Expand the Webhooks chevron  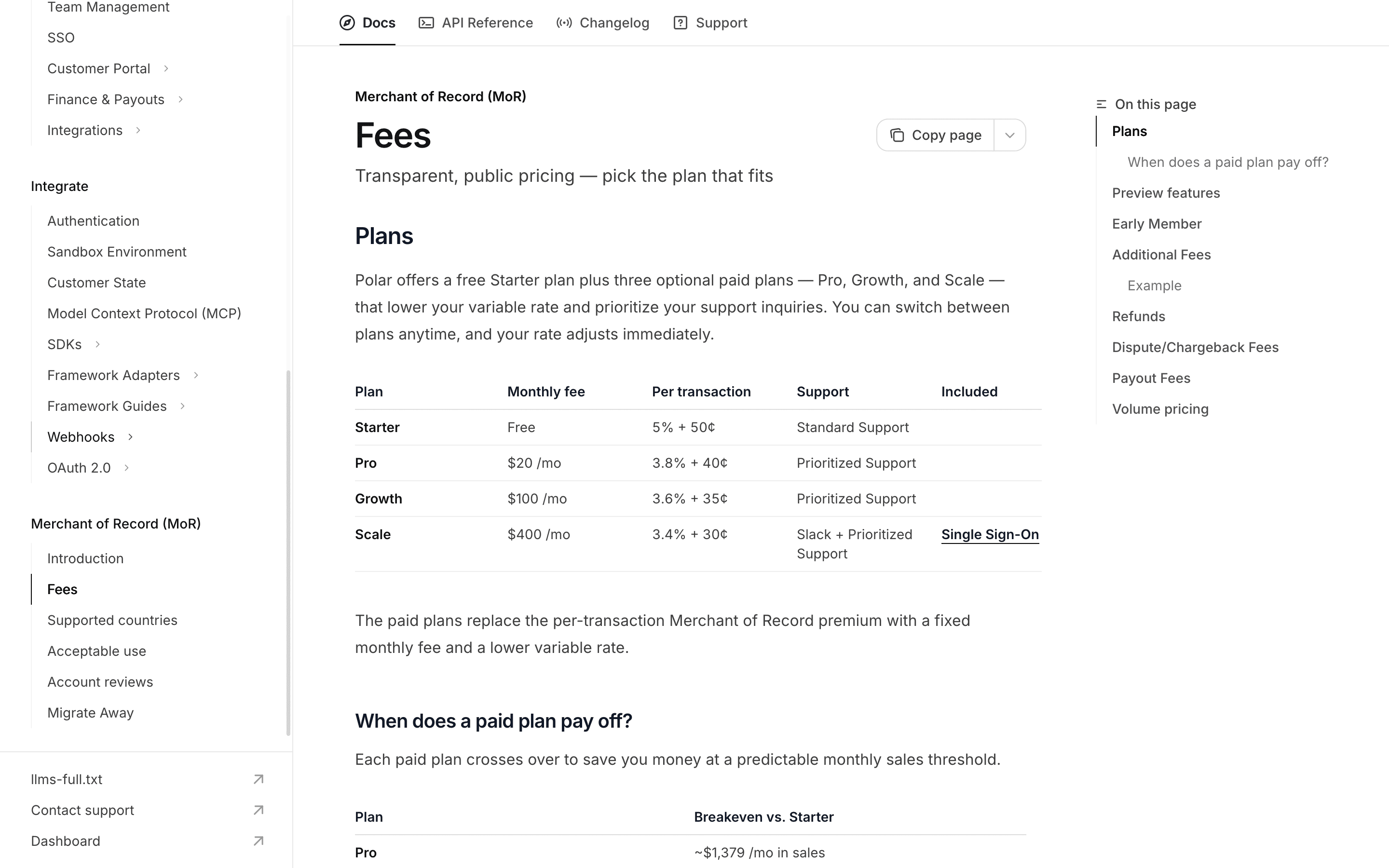130,437
